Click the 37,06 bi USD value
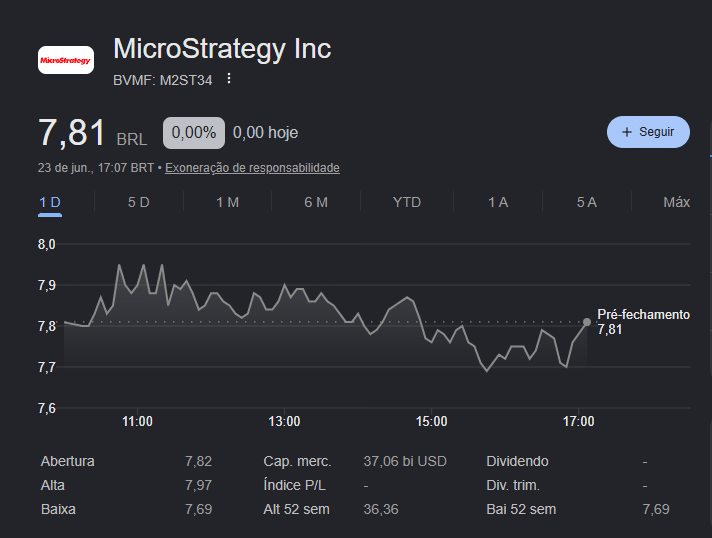 (x=405, y=461)
